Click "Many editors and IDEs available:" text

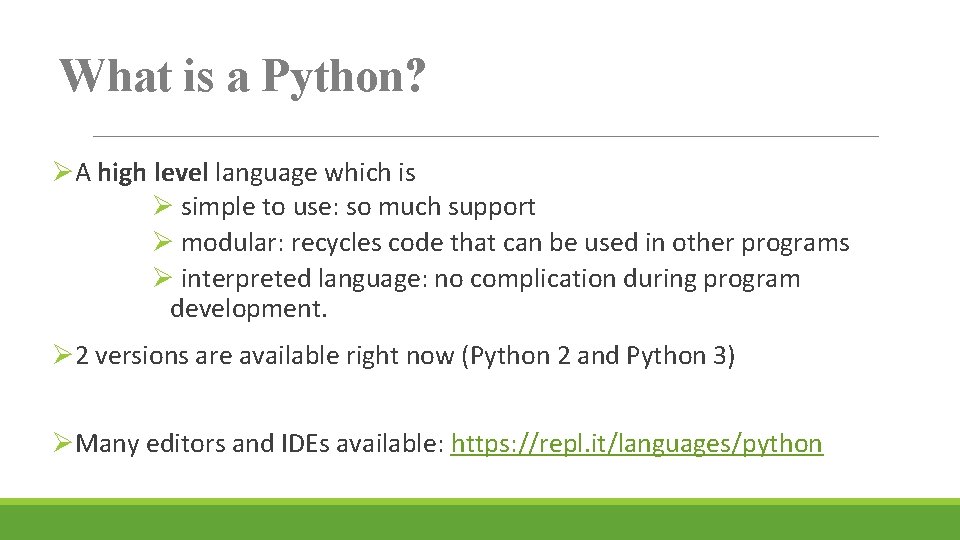258,444
